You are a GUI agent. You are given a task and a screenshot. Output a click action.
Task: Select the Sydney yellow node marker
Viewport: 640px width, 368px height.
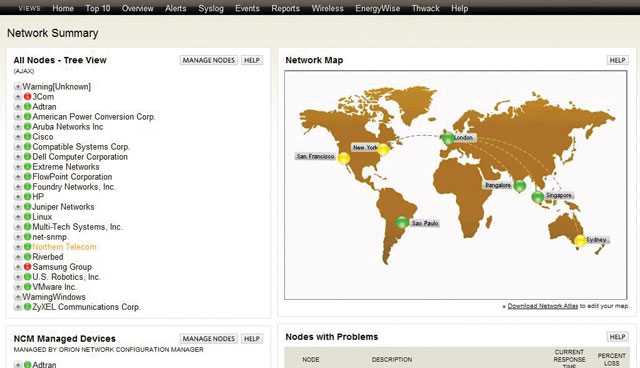coord(580,241)
